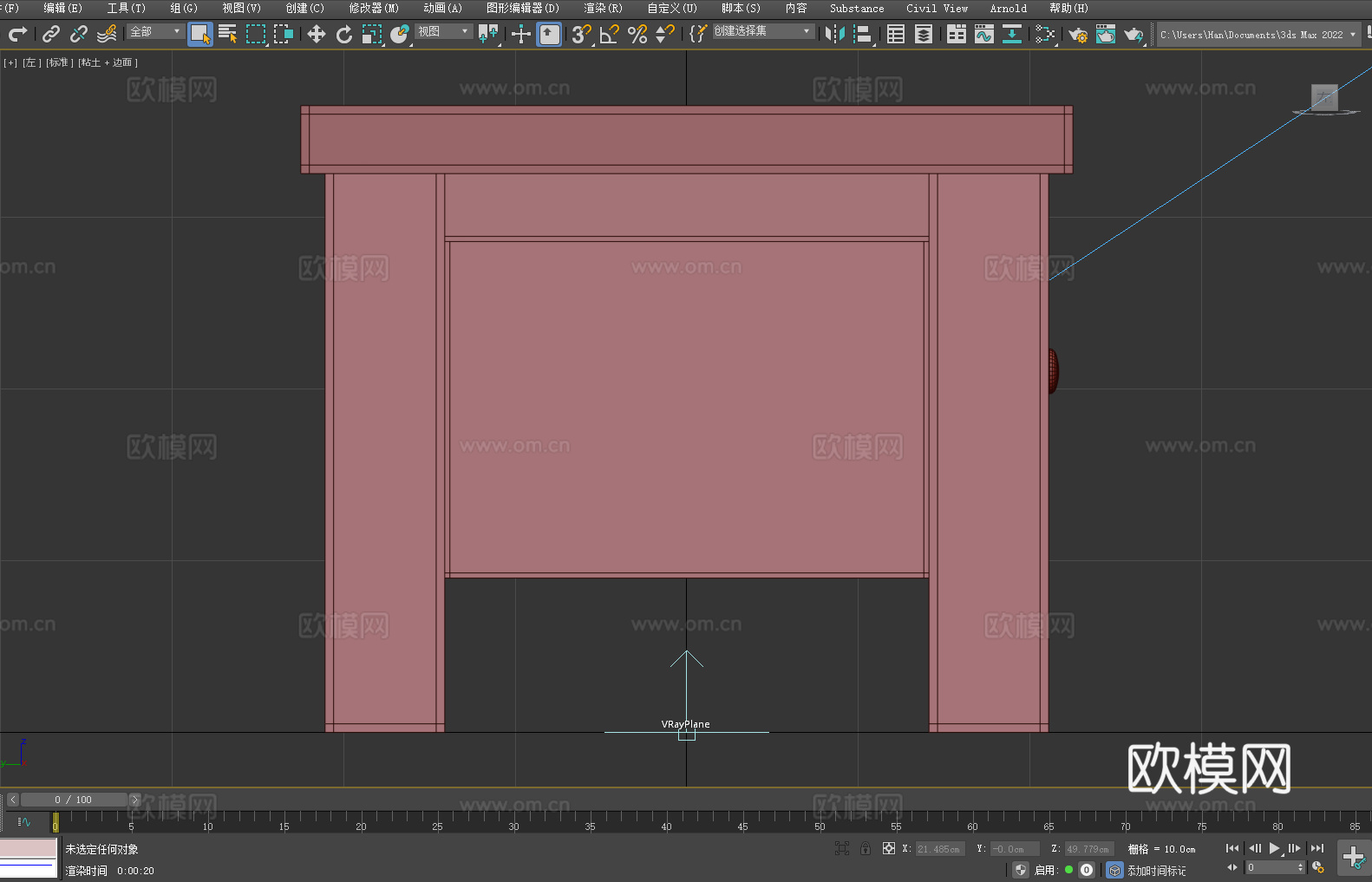Click Edit Named Selection Sets icon

click(x=697, y=34)
